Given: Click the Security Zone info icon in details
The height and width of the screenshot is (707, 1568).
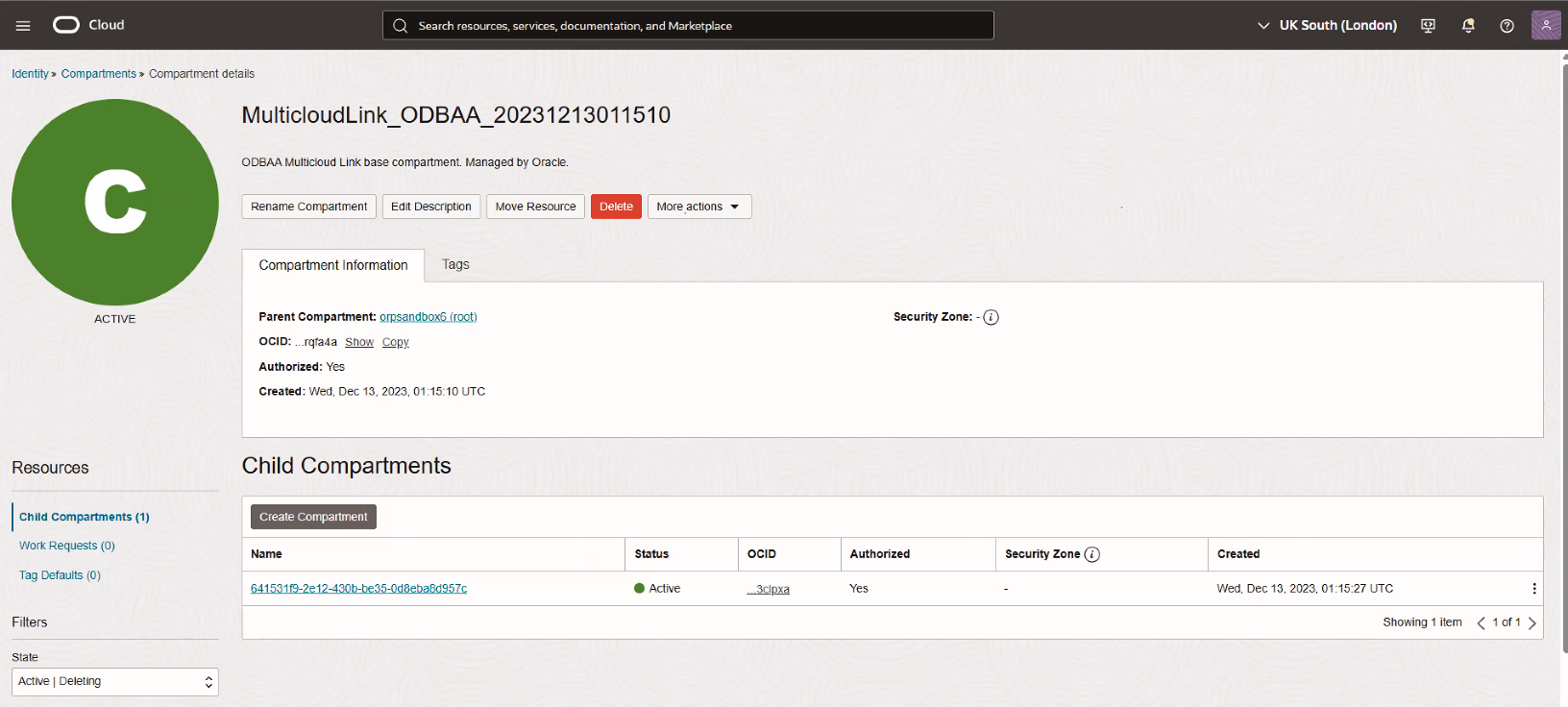Looking at the screenshot, I should click(x=991, y=317).
